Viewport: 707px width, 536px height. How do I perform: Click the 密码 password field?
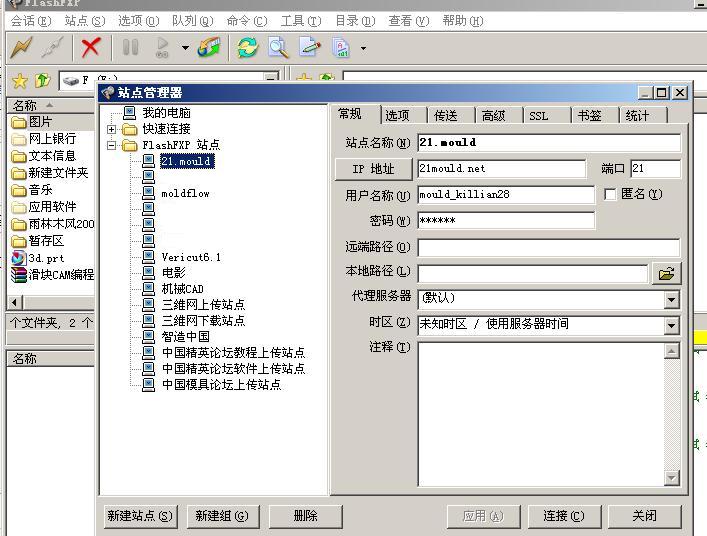[x=506, y=221]
